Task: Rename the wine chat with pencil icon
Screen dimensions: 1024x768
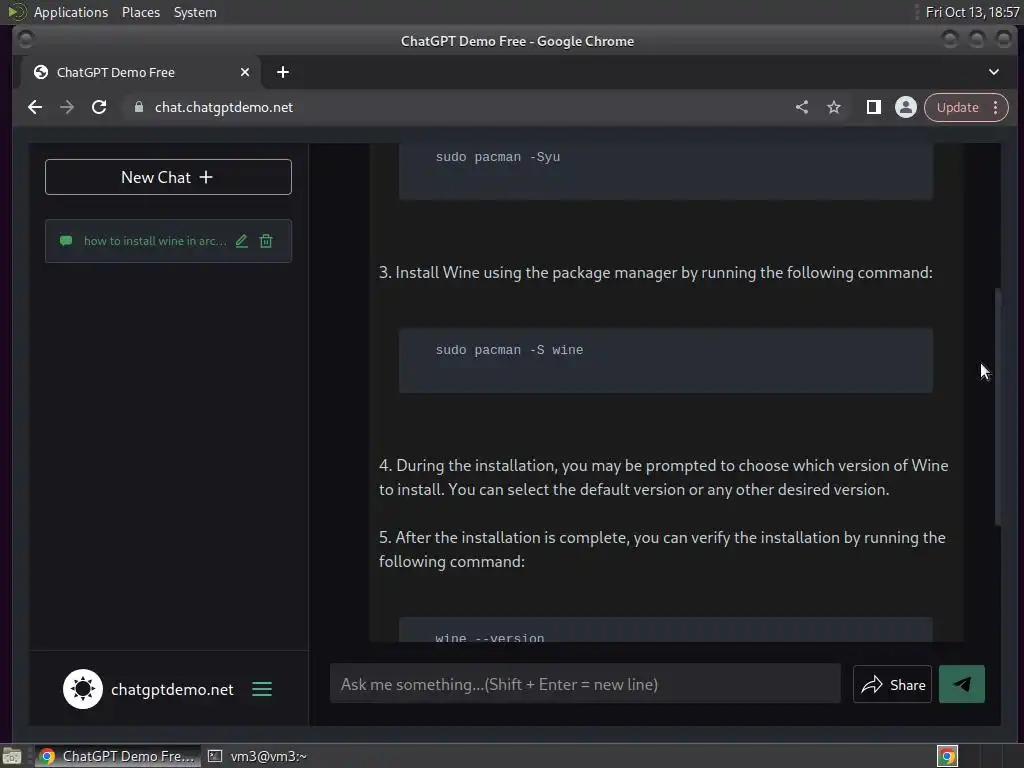Action: (242, 241)
